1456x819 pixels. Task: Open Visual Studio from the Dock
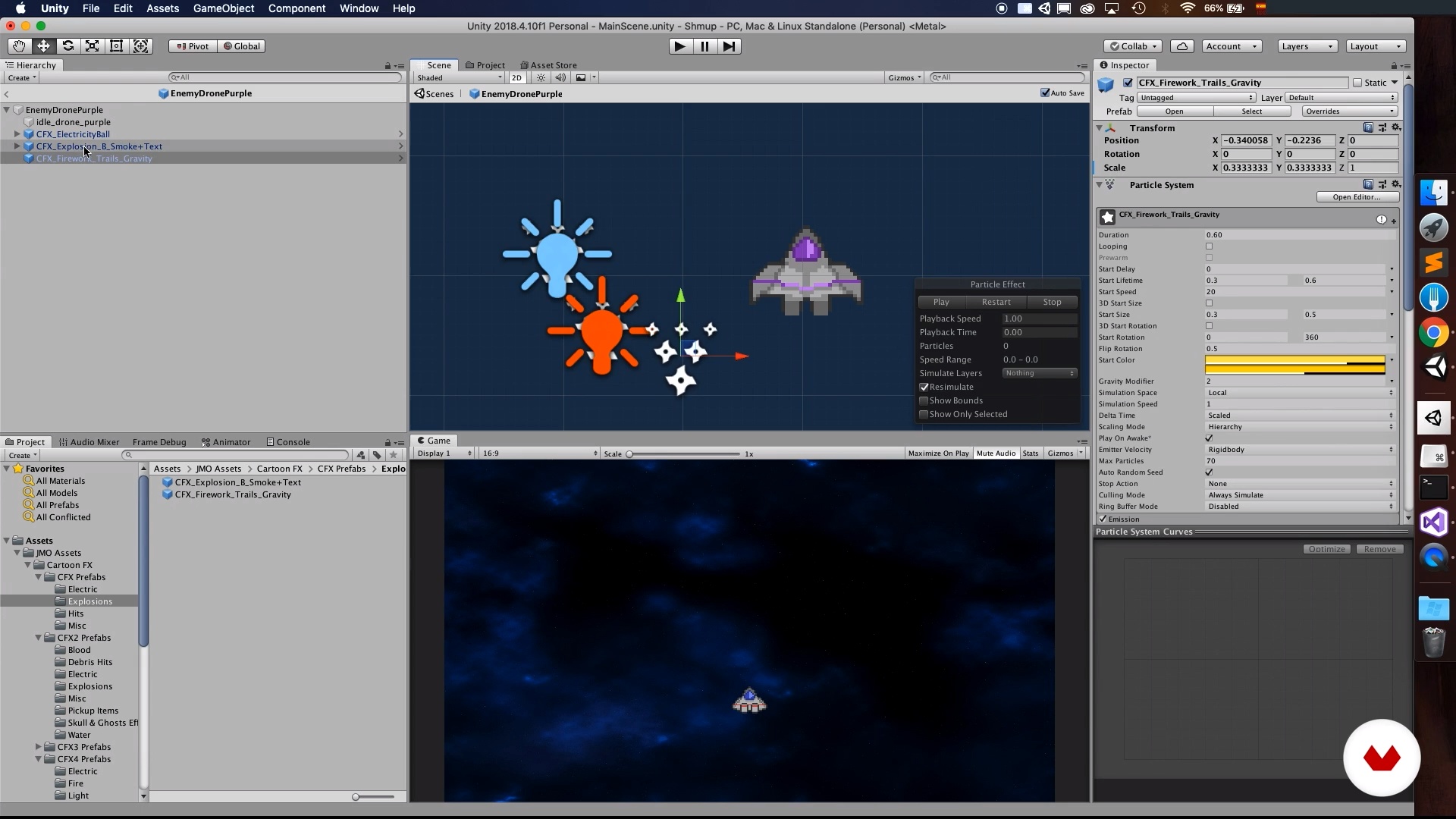(x=1433, y=522)
